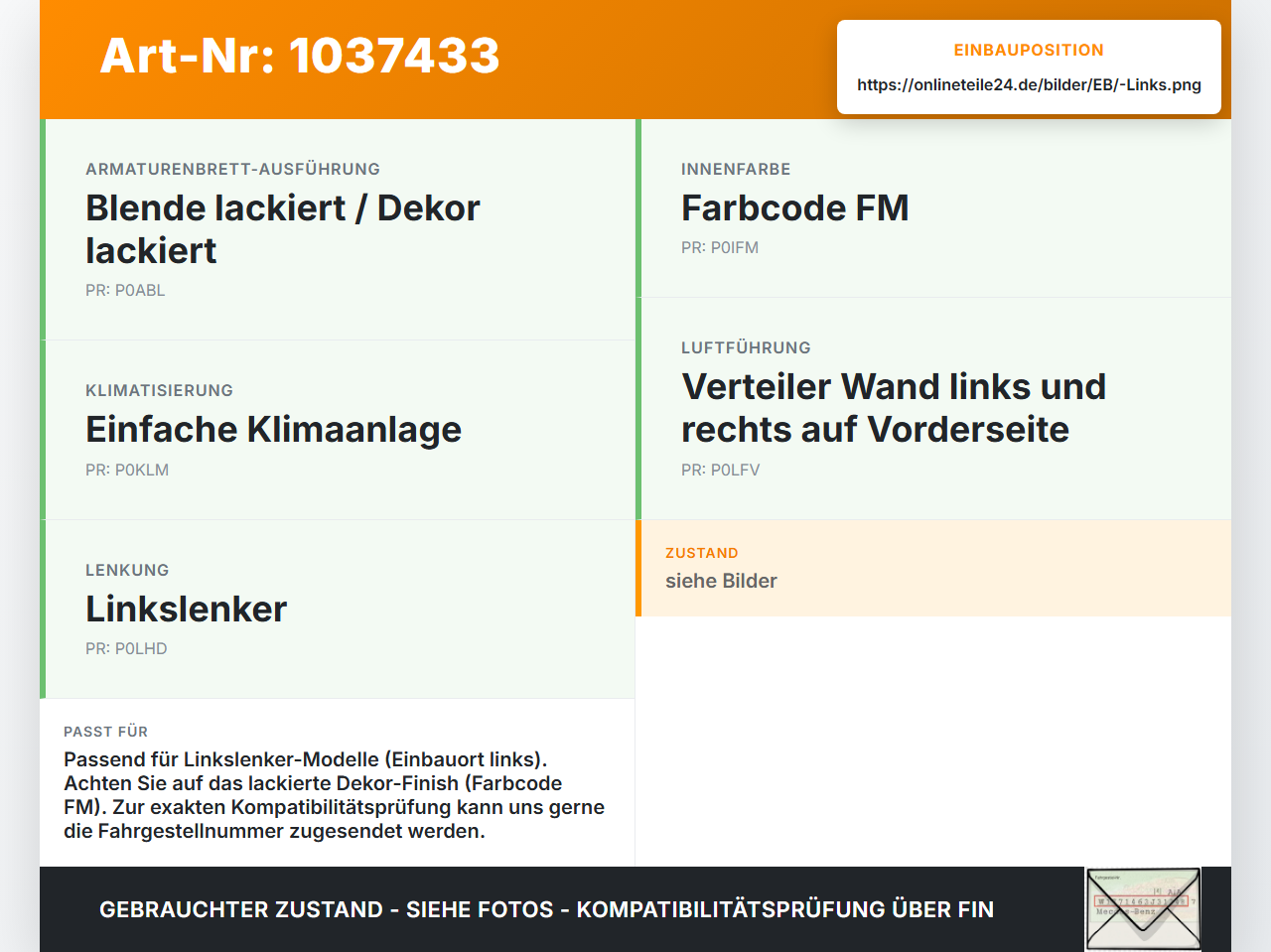The width and height of the screenshot is (1271, 952).
Task: Click Verteiler Wand links und rechts text
Action: pyautogui.click(x=894, y=408)
